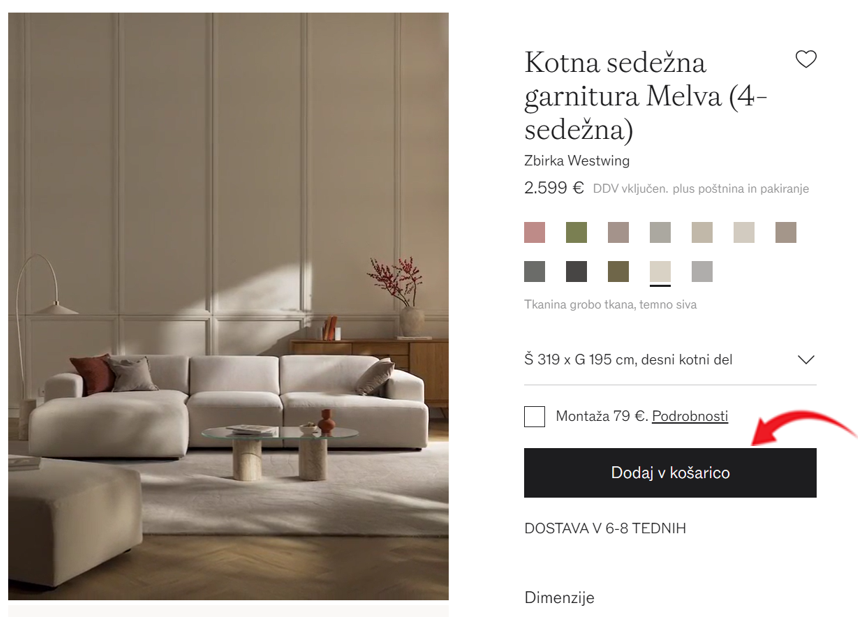Pick the underlined cream swatch
This screenshot has width=863, height=622.
[660, 271]
